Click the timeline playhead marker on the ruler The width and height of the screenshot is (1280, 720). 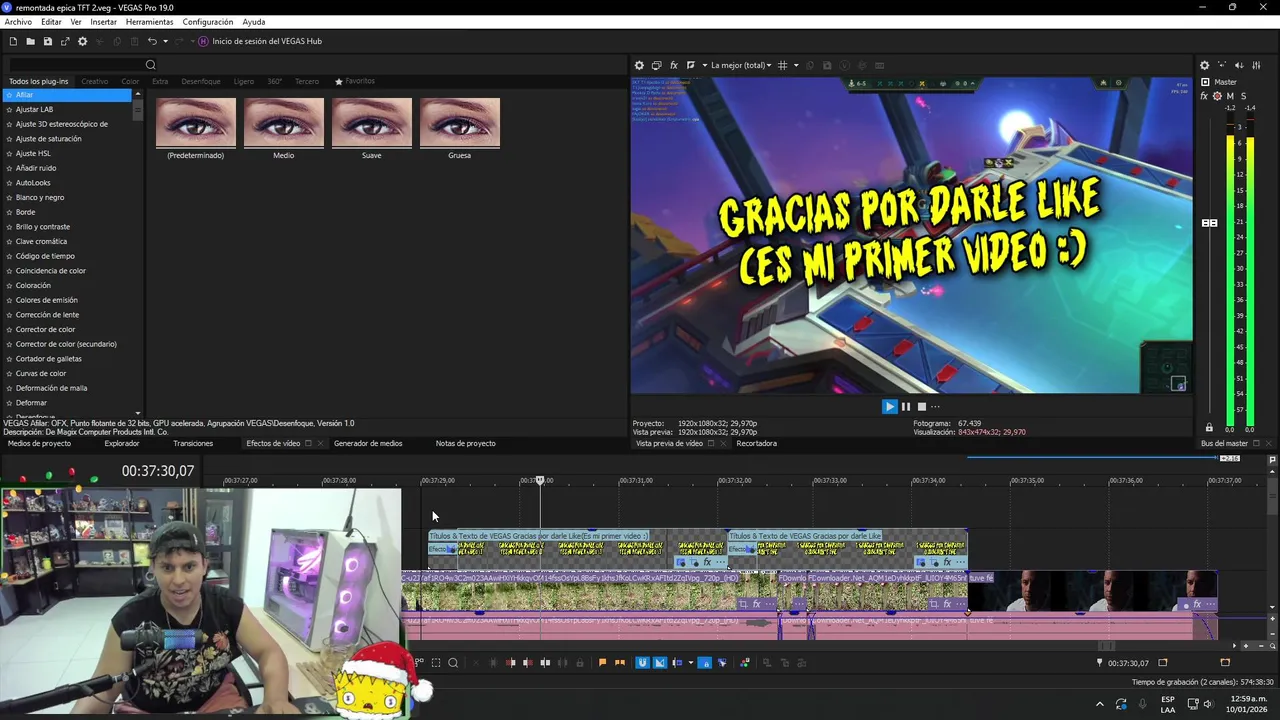click(540, 480)
